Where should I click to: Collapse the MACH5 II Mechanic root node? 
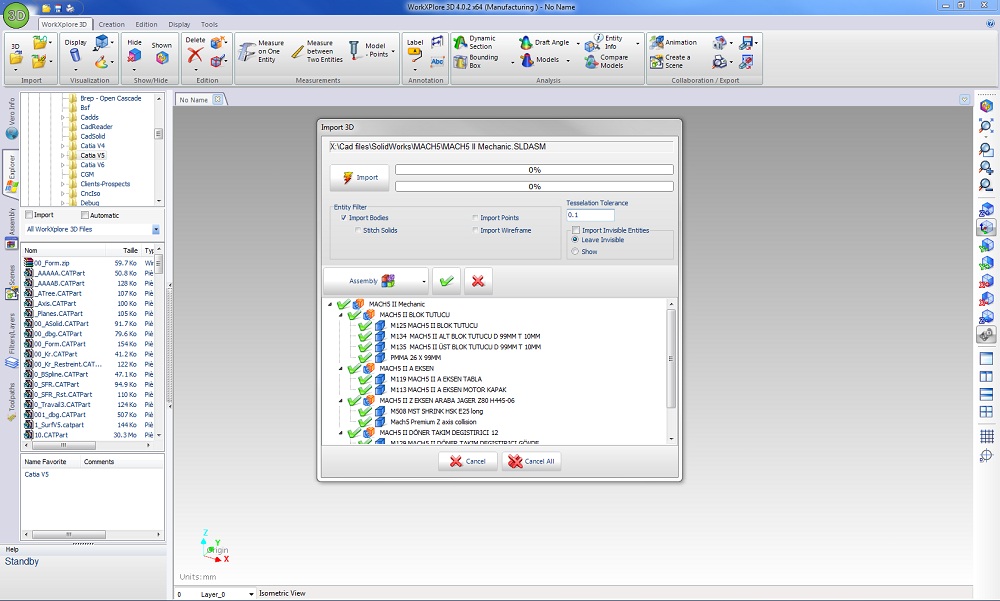click(330, 304)
